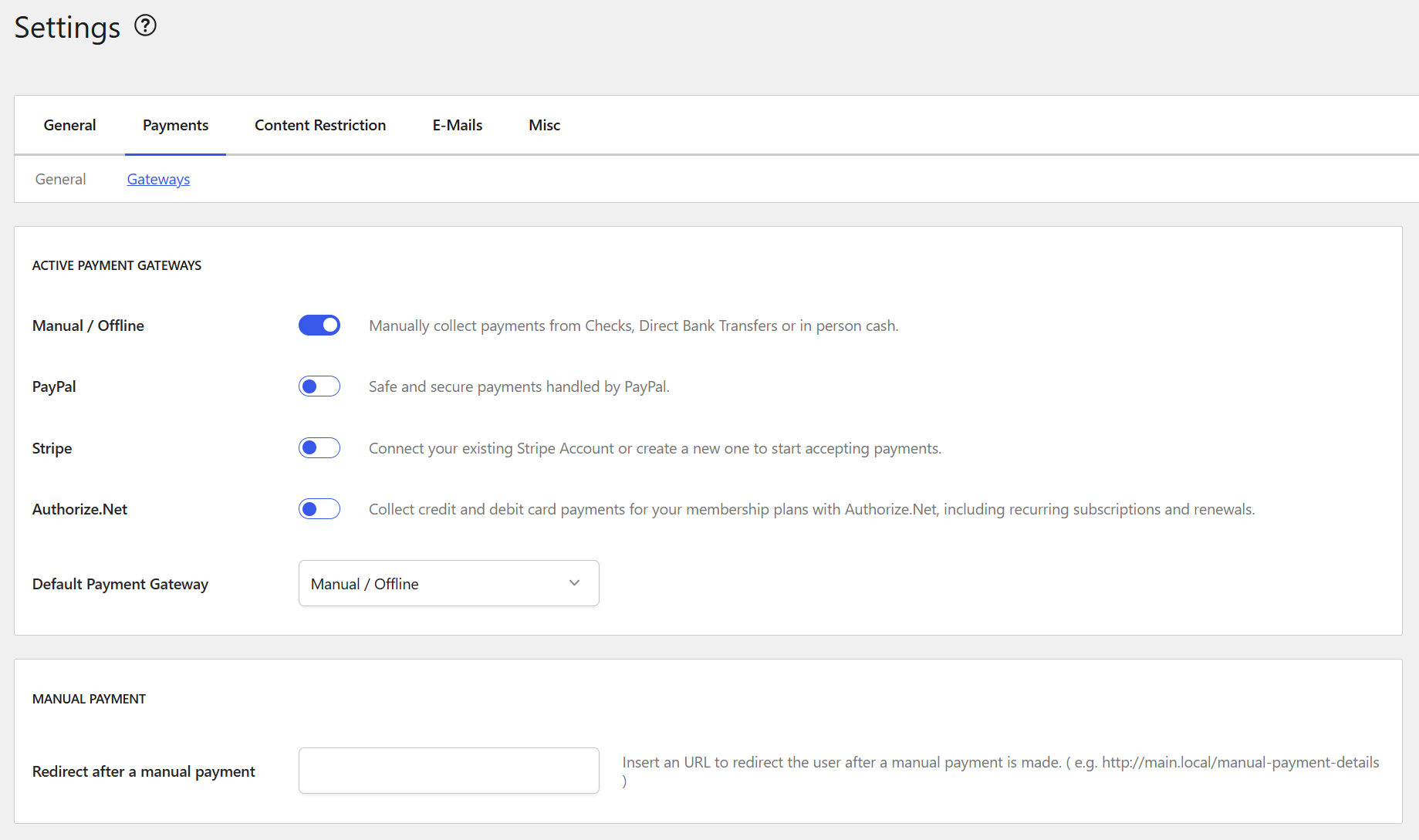The width and height of the screenshot is (1419, 840).
Task: Click the Redirect after a manual payment label
Action: coord(144,771)
